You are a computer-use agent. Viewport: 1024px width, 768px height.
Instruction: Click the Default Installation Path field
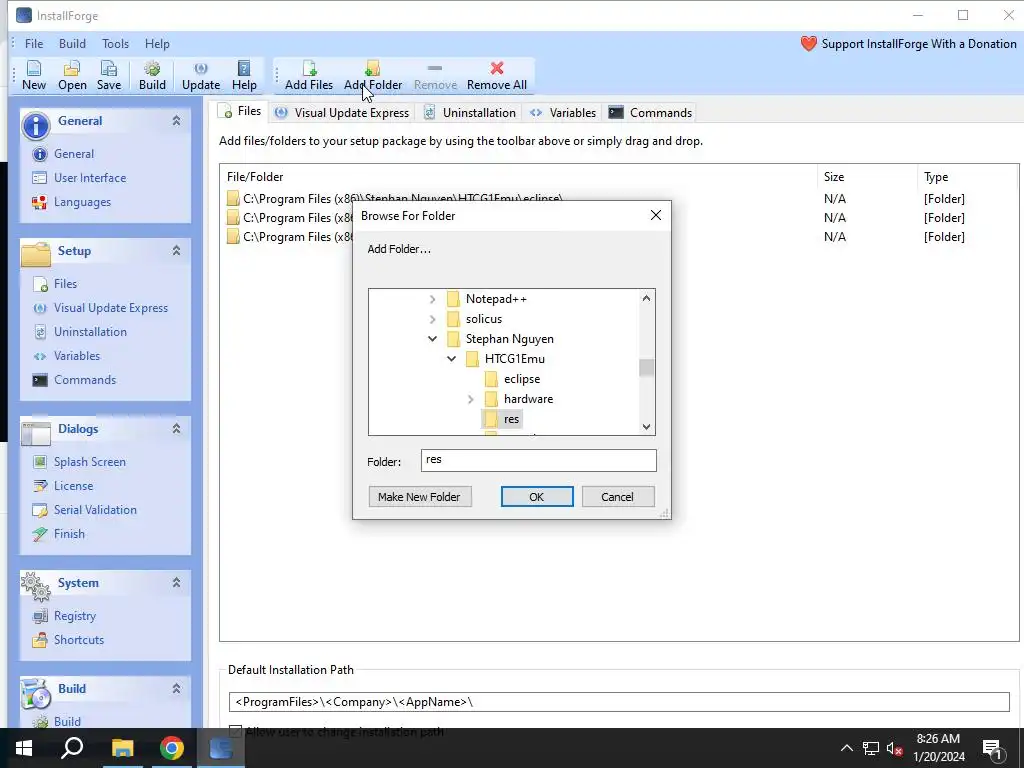619,702
